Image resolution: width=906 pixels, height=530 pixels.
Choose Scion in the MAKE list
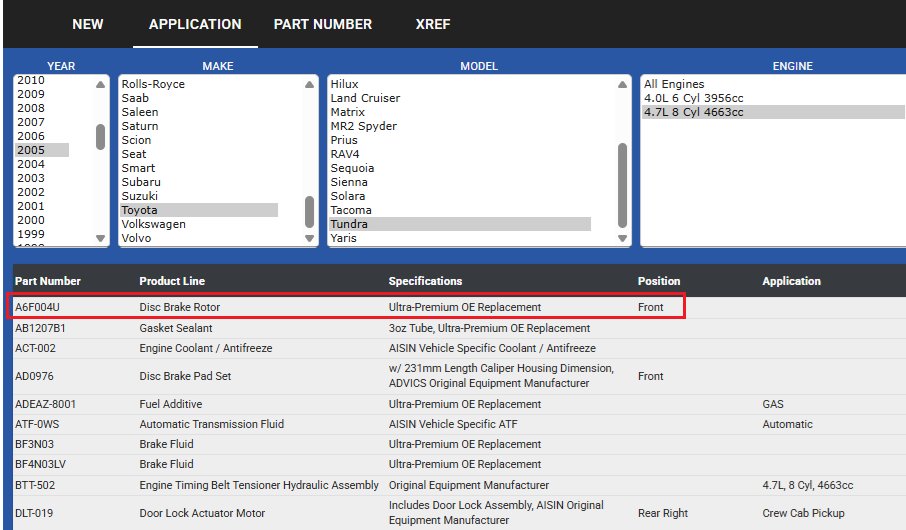pos(136,140)
